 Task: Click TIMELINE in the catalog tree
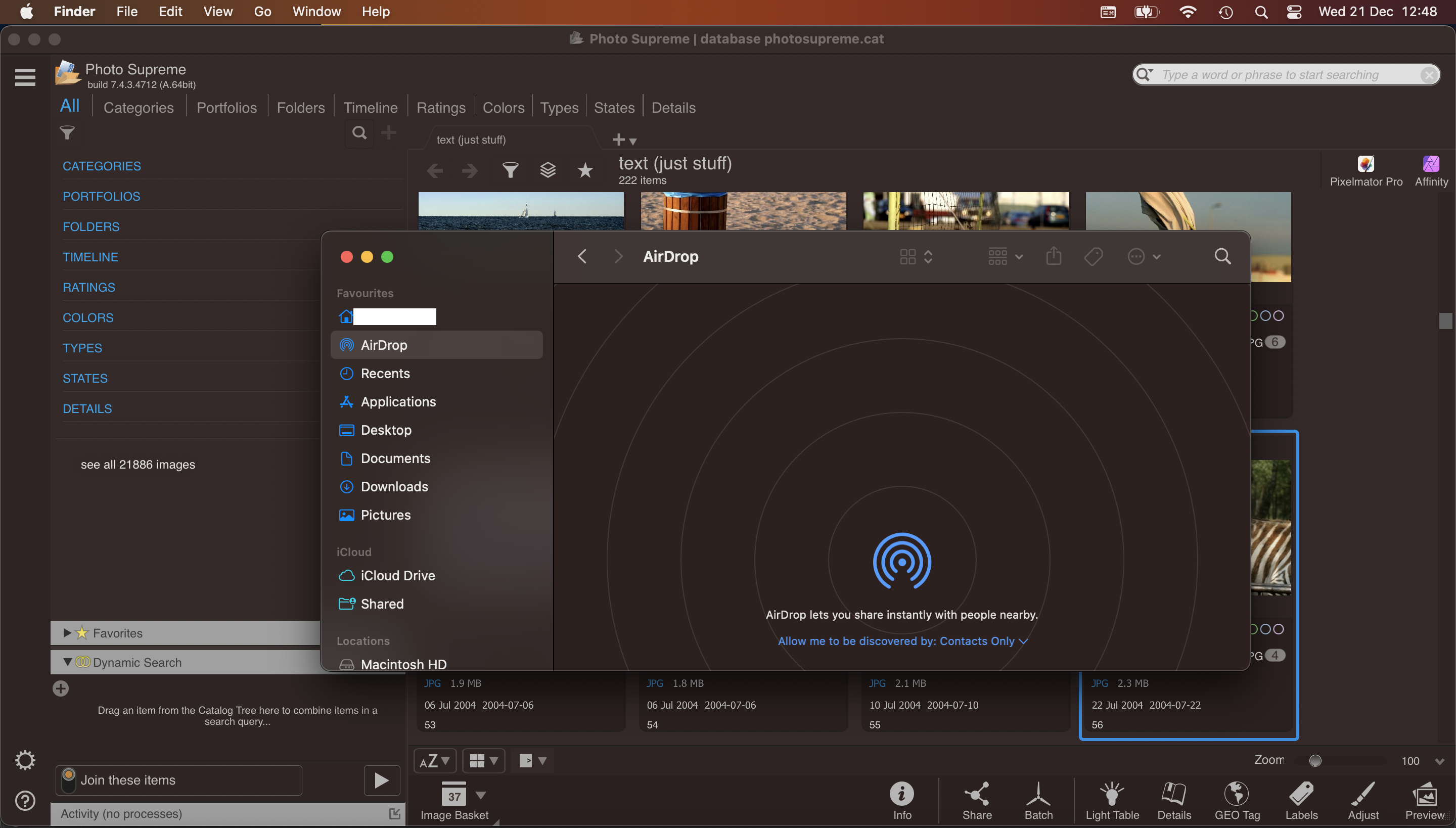pos(90,257)
